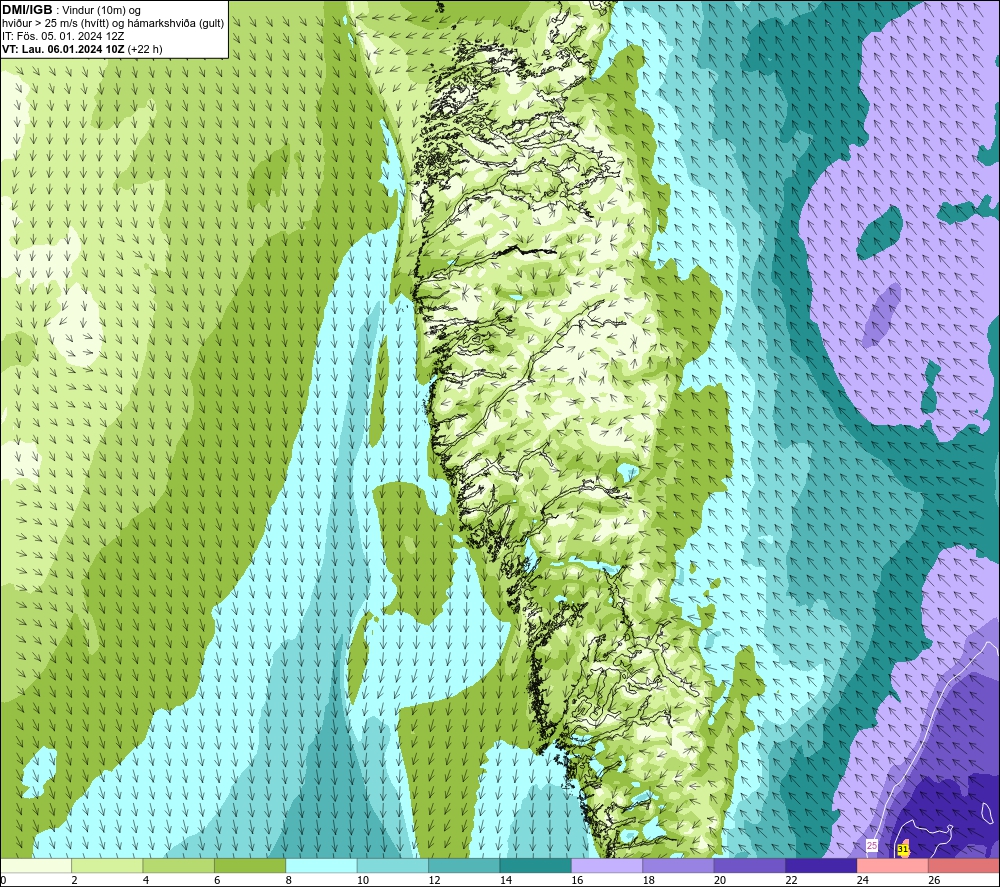The image size is (1000, 887).
Task: Click the scale value 16
Action: pos(577,880)
